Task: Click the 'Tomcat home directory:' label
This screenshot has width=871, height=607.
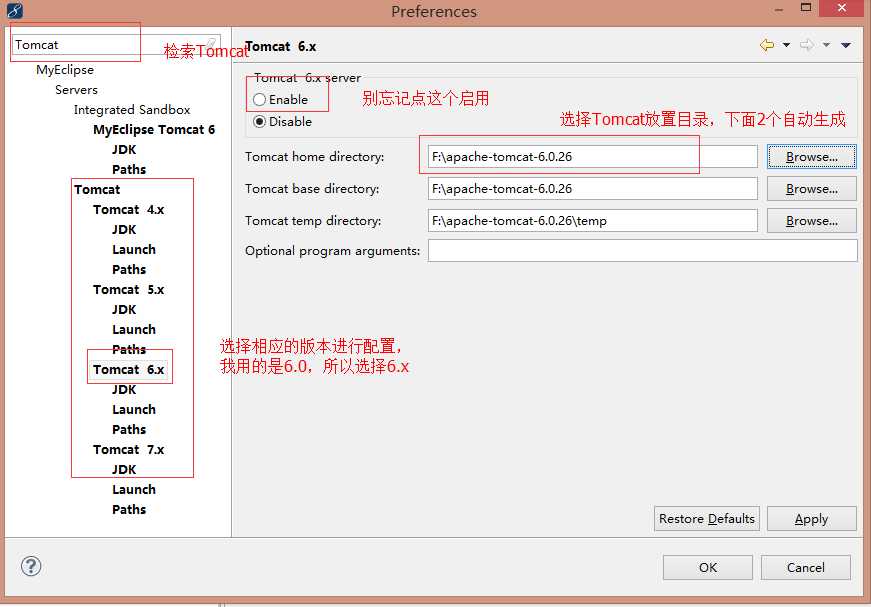Action: coord(314,157)
